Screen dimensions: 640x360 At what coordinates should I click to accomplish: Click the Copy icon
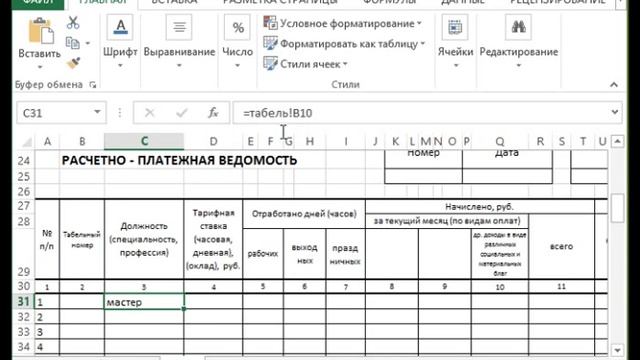(73, 42)
